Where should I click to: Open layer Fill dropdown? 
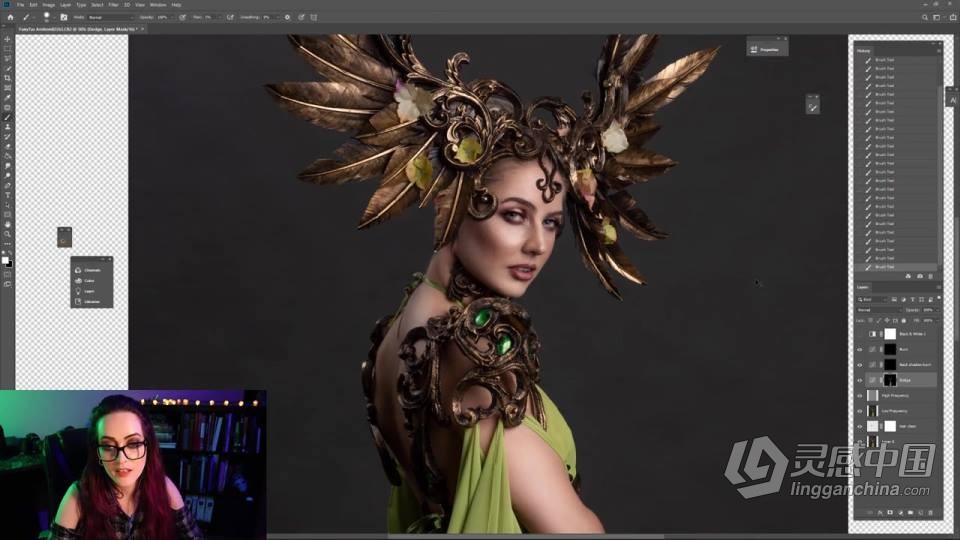tap(937, 320)
